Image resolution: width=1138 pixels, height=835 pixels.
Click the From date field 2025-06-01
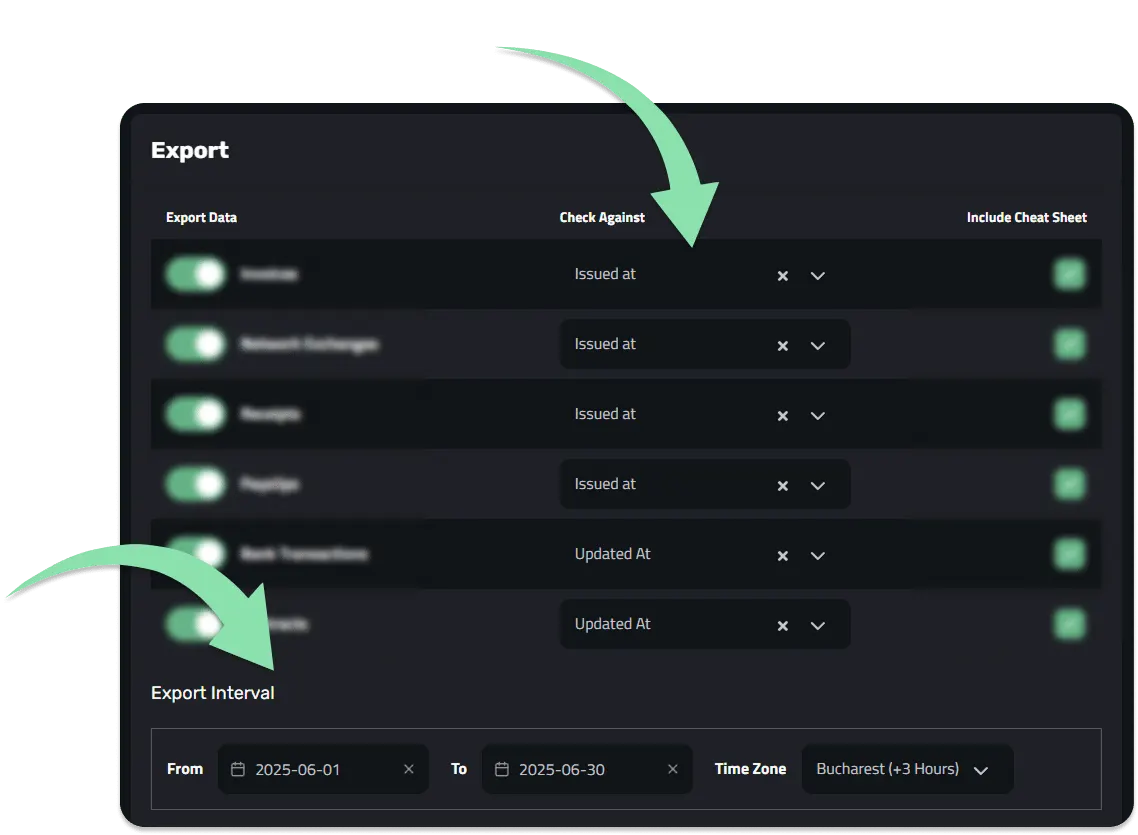point(323,769)
